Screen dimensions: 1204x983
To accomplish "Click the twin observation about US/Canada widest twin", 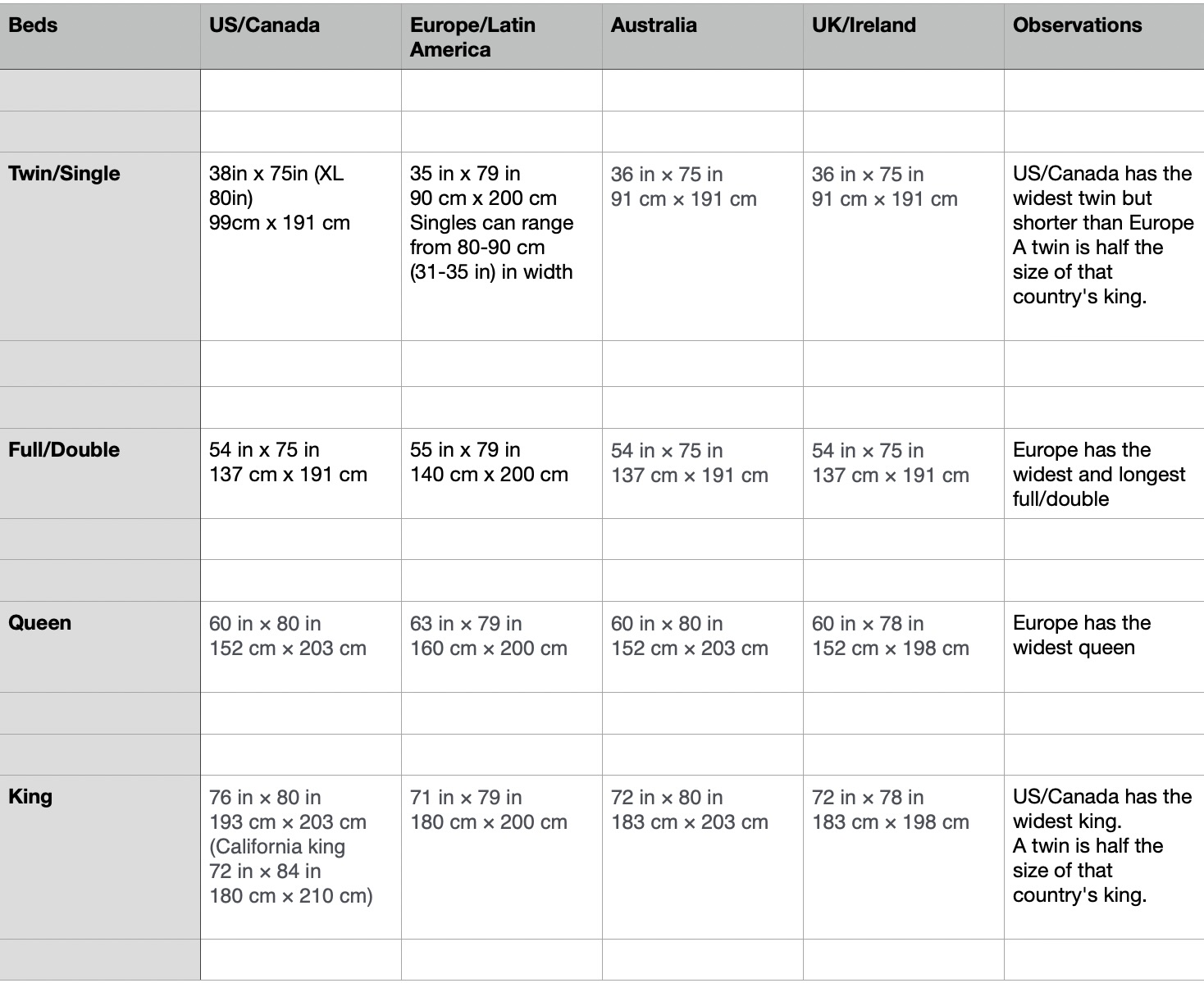I will (x=1103, y=246).
